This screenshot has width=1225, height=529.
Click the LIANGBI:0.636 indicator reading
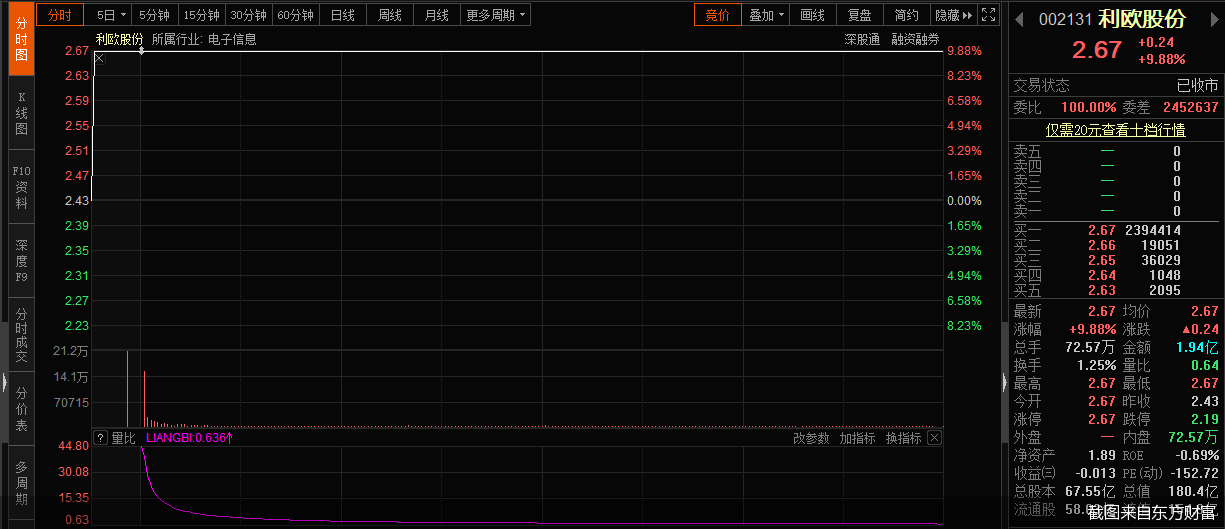[x=189, y=438]
